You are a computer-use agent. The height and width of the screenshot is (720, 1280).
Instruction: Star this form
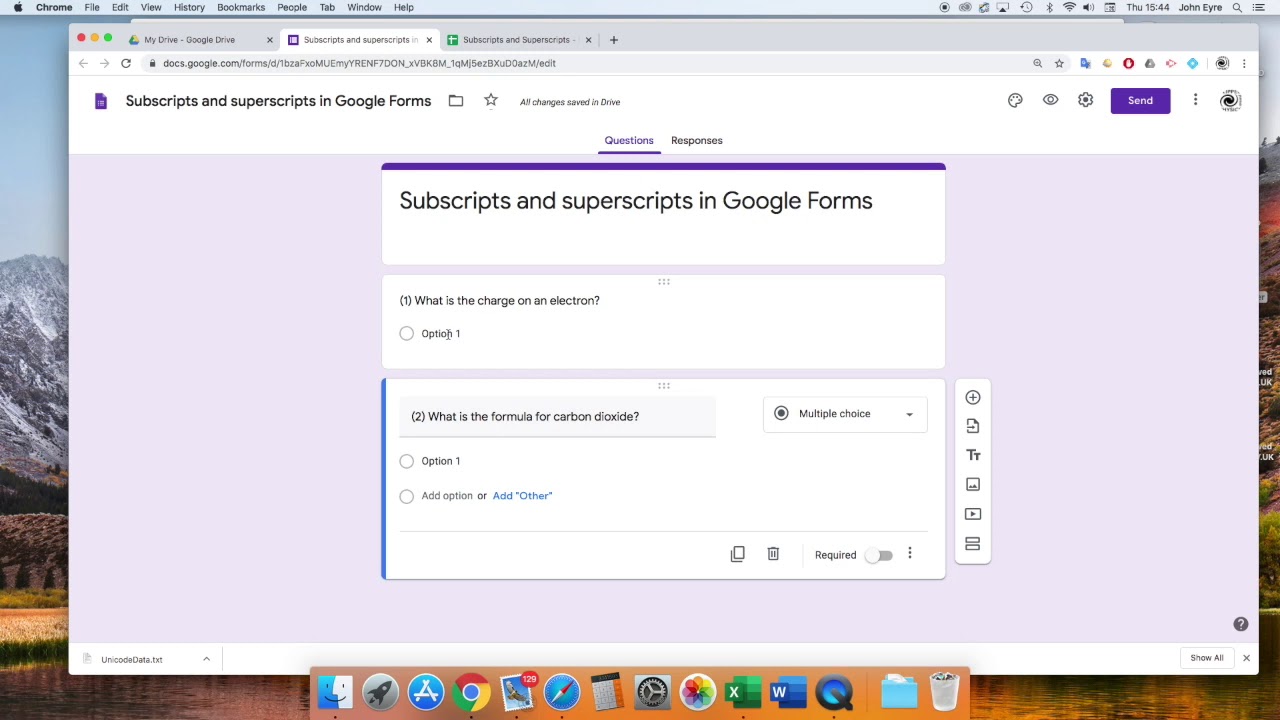coord(491,100)
